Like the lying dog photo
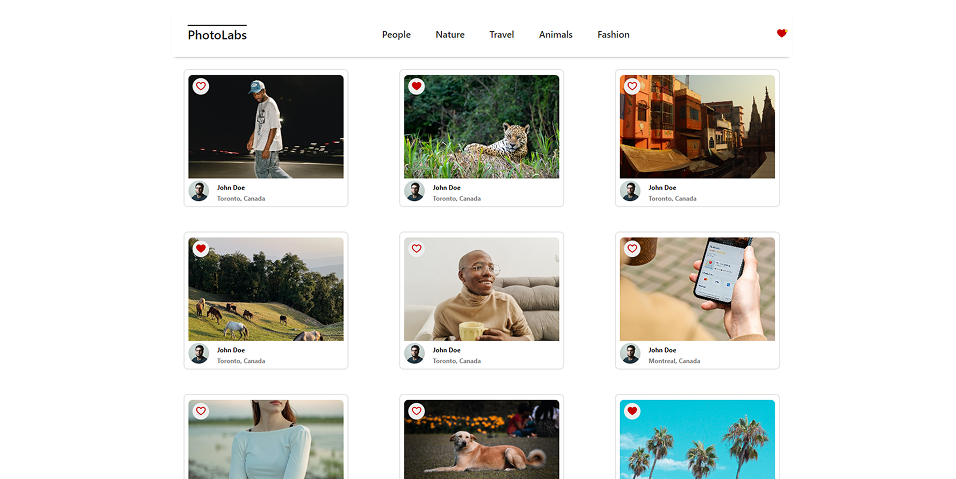This screenshot has width=956, height=479. [x=416, y=411]
